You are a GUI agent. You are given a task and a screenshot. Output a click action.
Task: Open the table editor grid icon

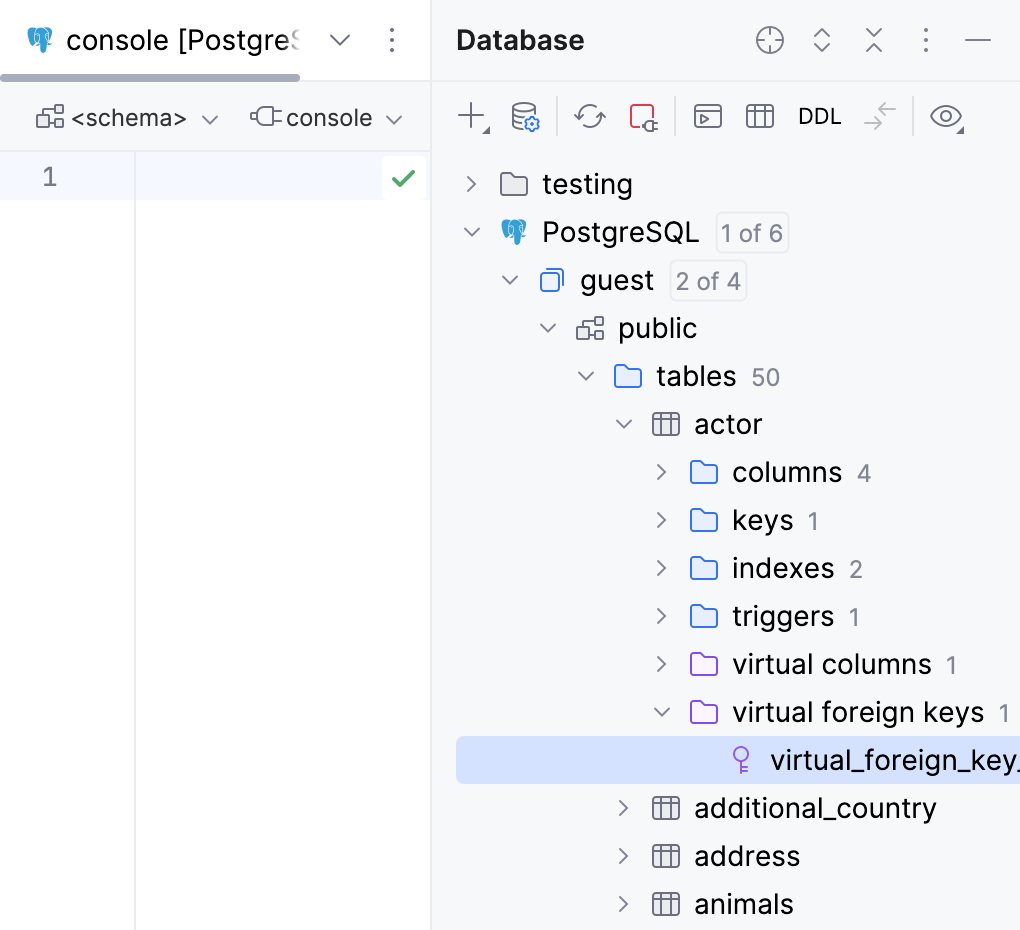coord(760,116)
